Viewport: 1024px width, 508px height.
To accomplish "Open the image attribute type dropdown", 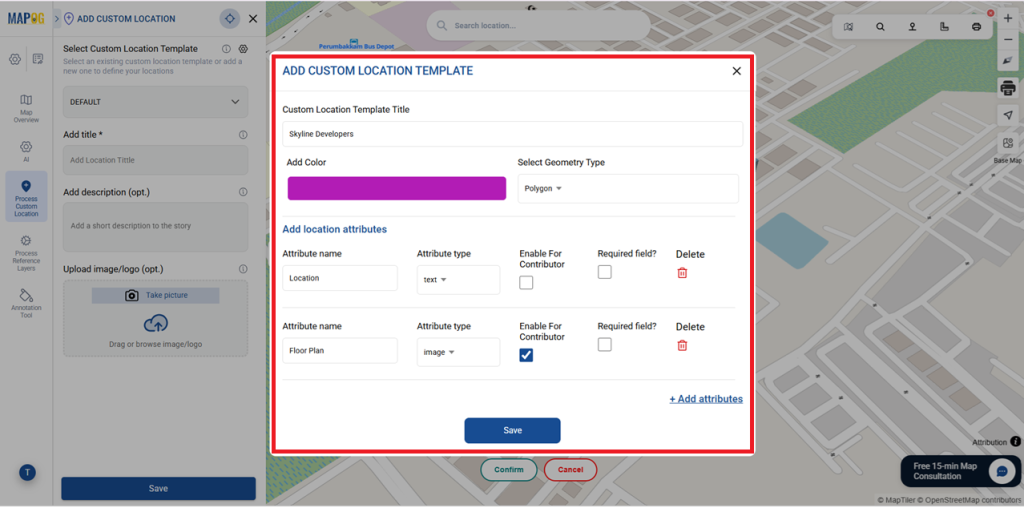I will (x=458, y=352).
